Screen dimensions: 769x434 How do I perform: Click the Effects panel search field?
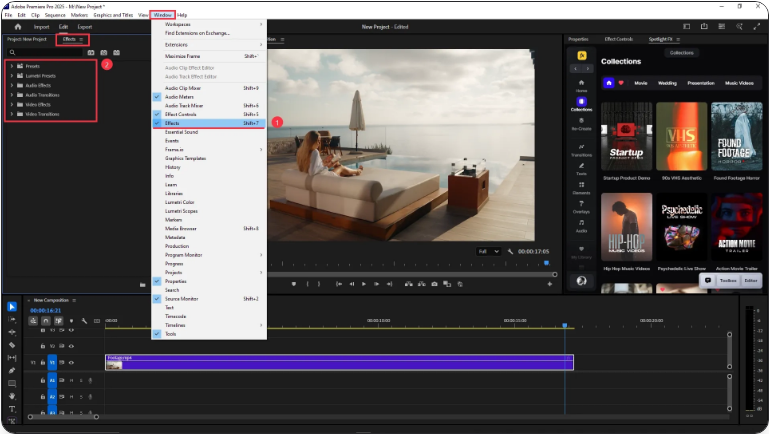tap(45, 52)
